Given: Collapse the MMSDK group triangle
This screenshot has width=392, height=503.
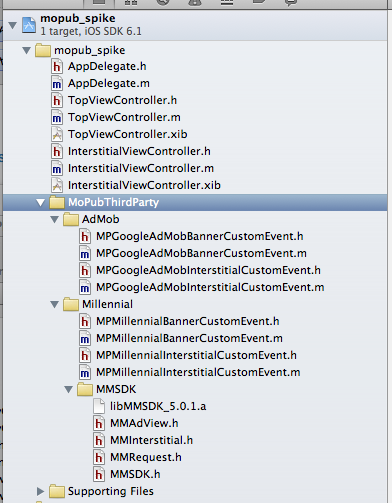Looking at the screenshot, I should pos(69,389).
